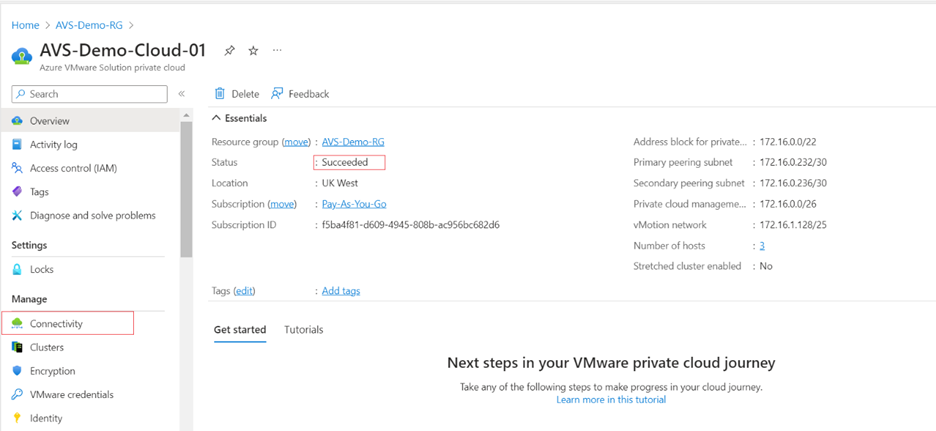The image size is (936, 431).
Task: Click the purple Tags icon
Action: click(x=17, y=192)
